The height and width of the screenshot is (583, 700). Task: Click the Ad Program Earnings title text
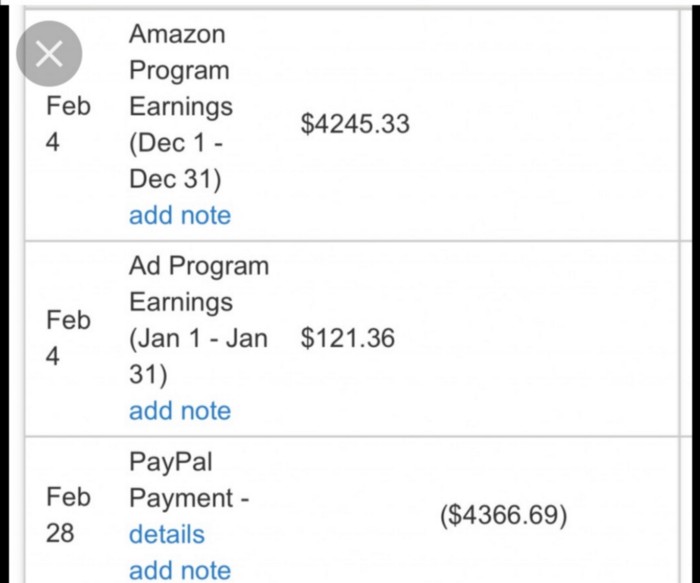(199, 284)
